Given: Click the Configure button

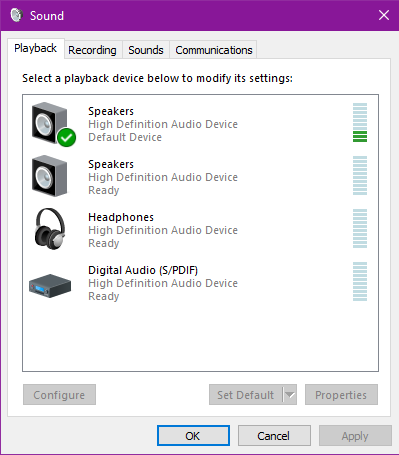Looking at the screenshot, I should point(59,395).
